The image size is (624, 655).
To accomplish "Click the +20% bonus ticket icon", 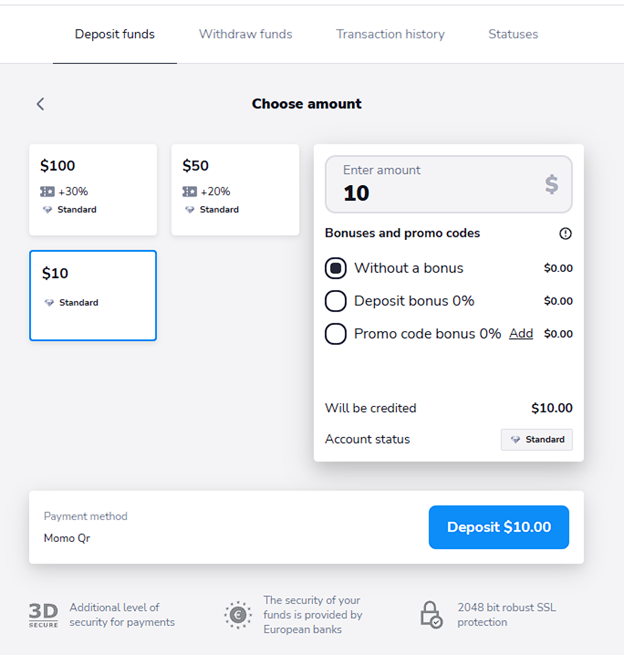I will point(189,192).
